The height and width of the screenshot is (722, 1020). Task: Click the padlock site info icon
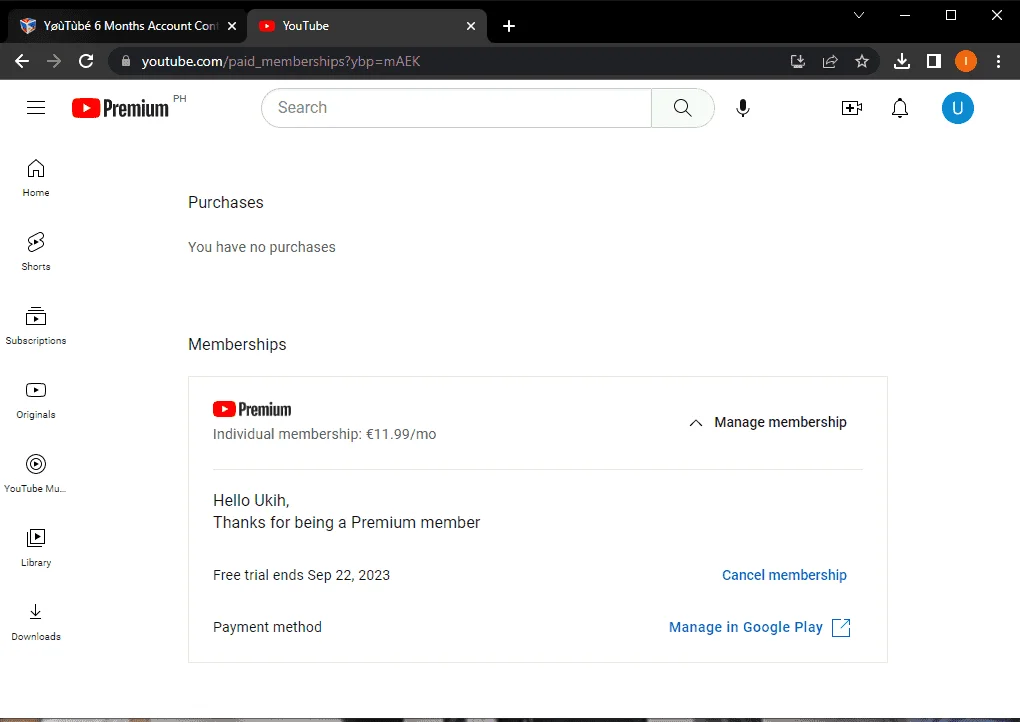[126, 61]
